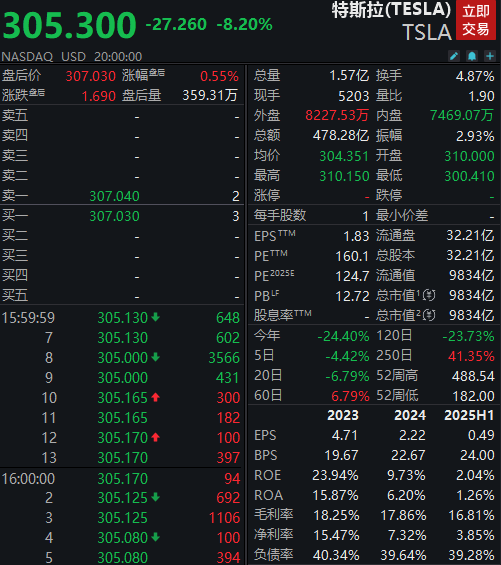Select the 2023 负债率 value 40.34%
Image resolution: width=501 pixels, height=565 pixels.
click(336, 555)
